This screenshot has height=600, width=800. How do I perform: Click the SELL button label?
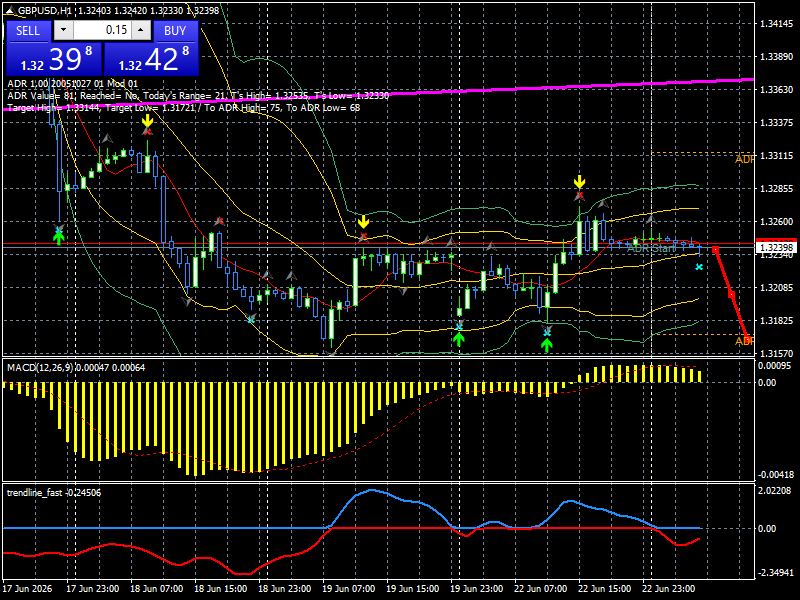coord(28,31)
